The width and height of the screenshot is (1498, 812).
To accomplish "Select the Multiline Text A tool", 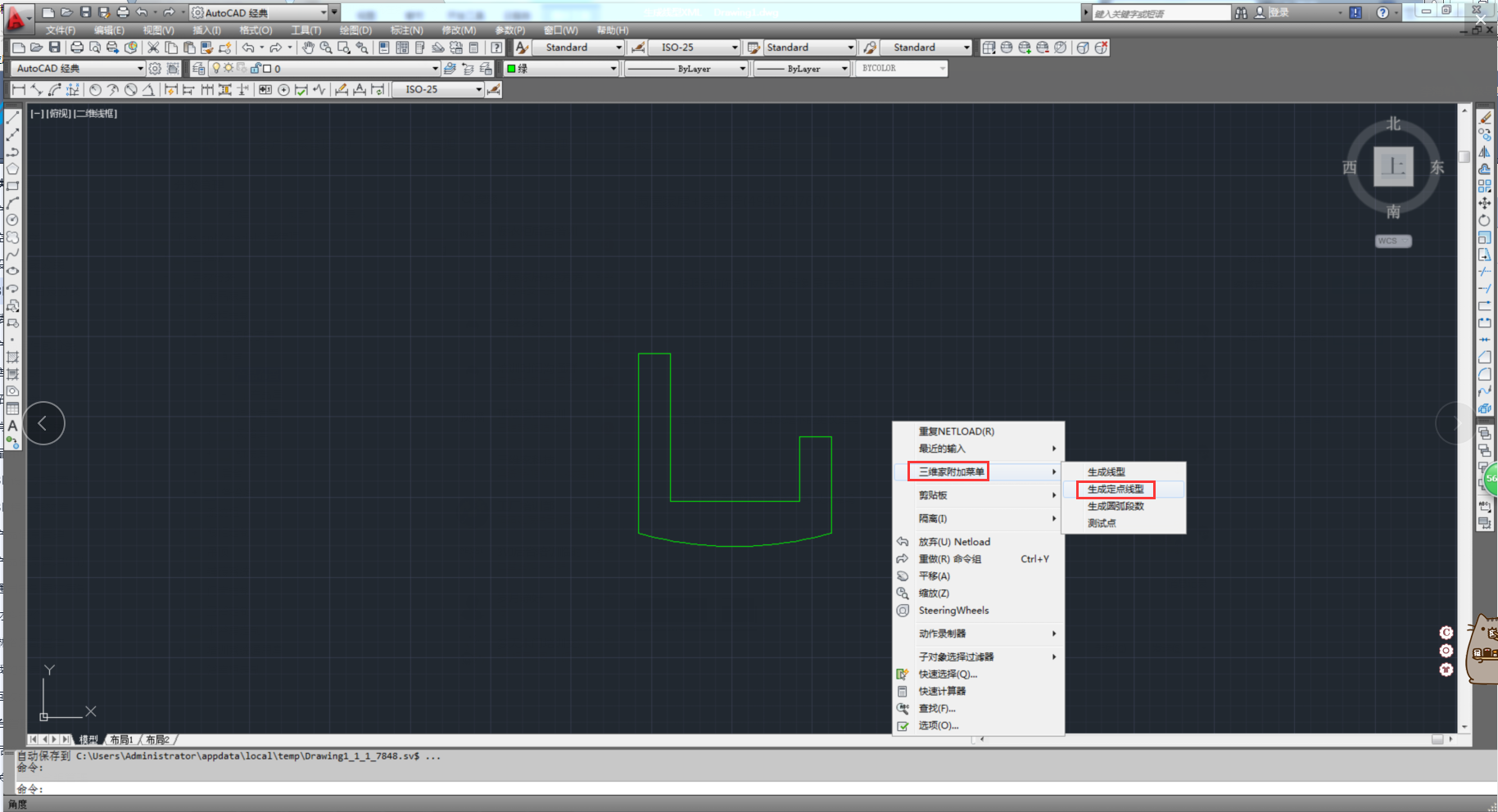I will [12, 426].
